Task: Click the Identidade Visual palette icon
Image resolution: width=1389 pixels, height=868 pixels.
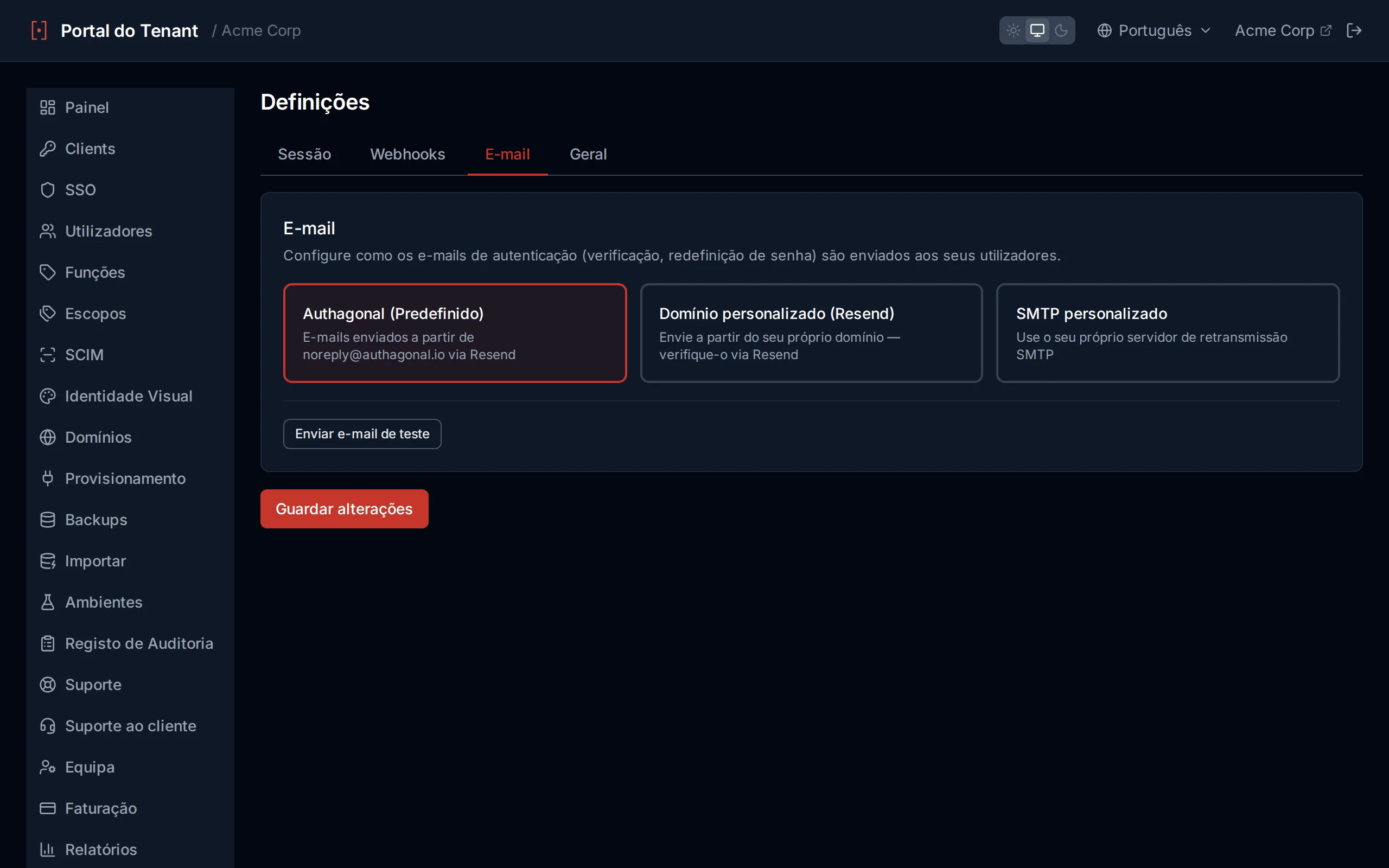Action: (x=48, y=396)
